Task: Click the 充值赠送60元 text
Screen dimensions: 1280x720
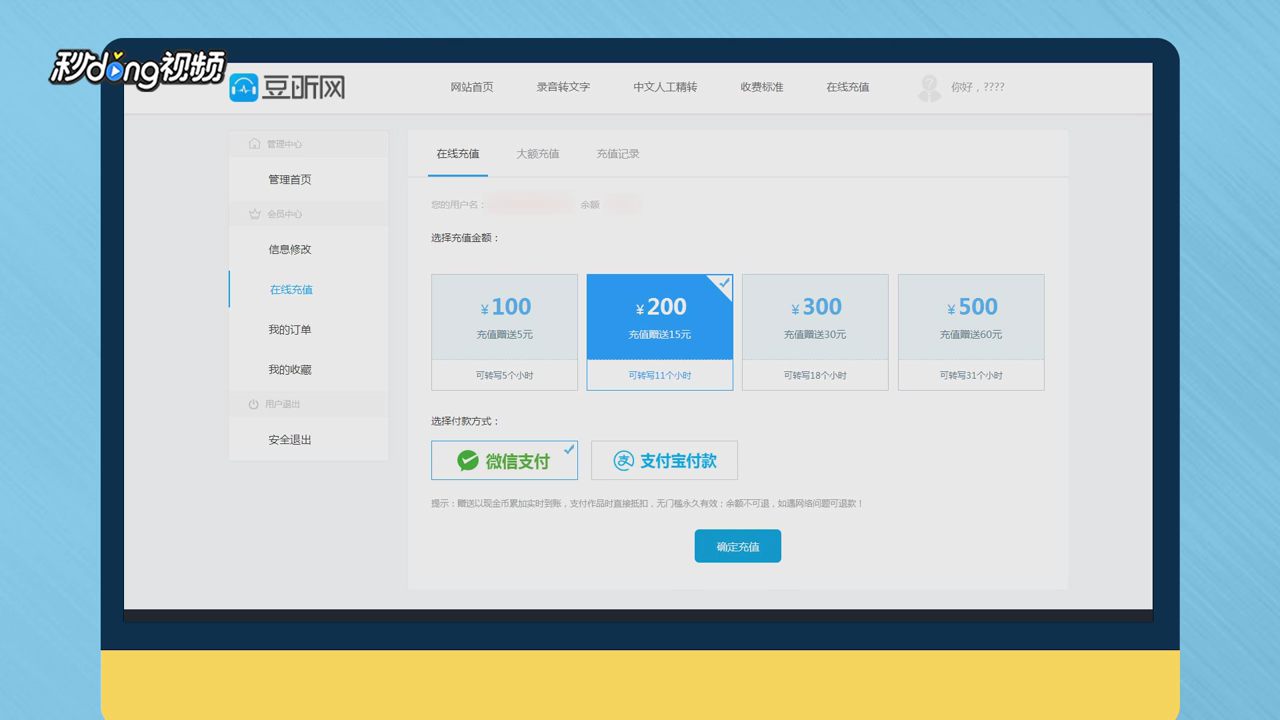Action: click(971, 335)
